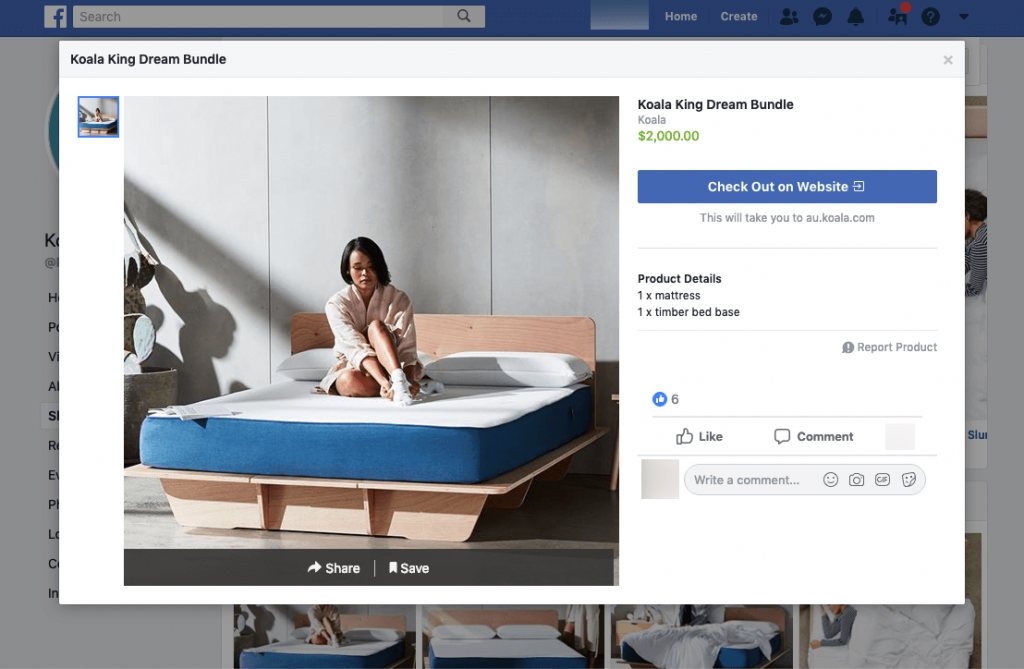Viewport: 1024px width, 669px height.
Task: Click the Facebook logo icon
Action: point(56,16)
